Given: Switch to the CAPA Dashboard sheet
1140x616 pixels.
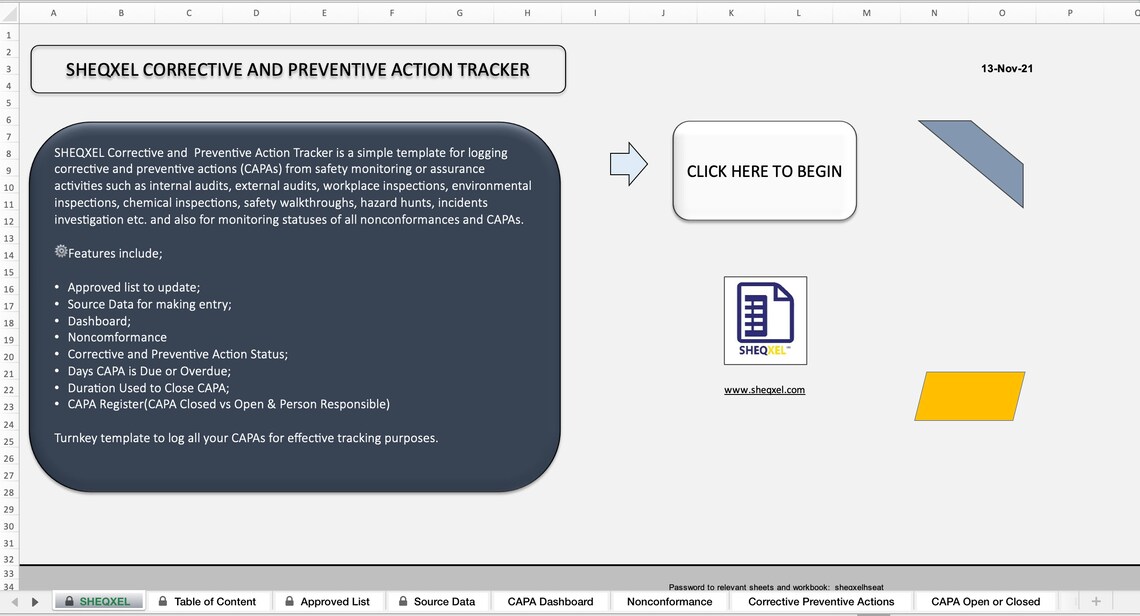Looking at the screenshot, I should pos(549,601).
